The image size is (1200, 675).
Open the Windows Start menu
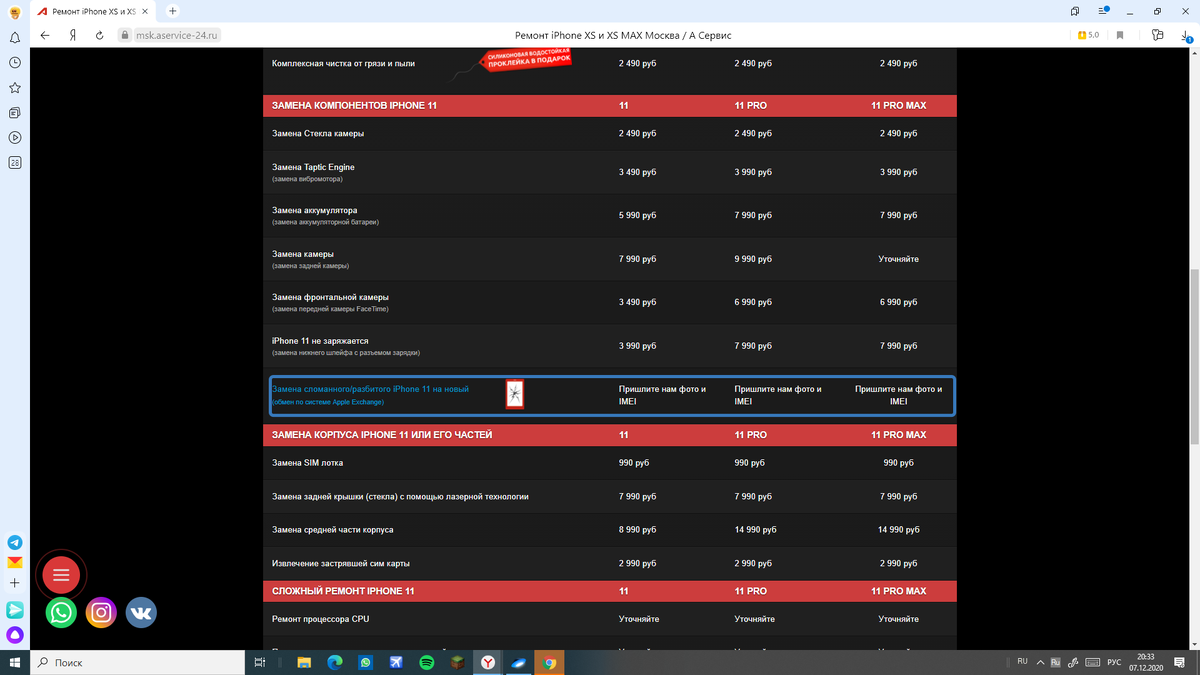[x=15, y=662]
